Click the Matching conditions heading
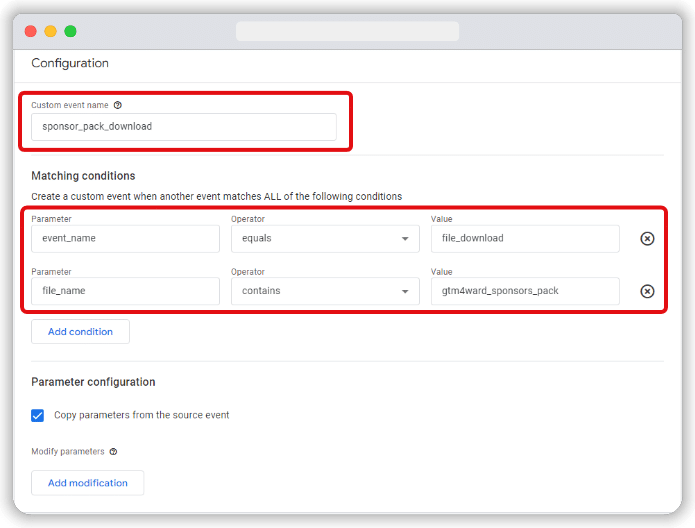 (83, 176)
